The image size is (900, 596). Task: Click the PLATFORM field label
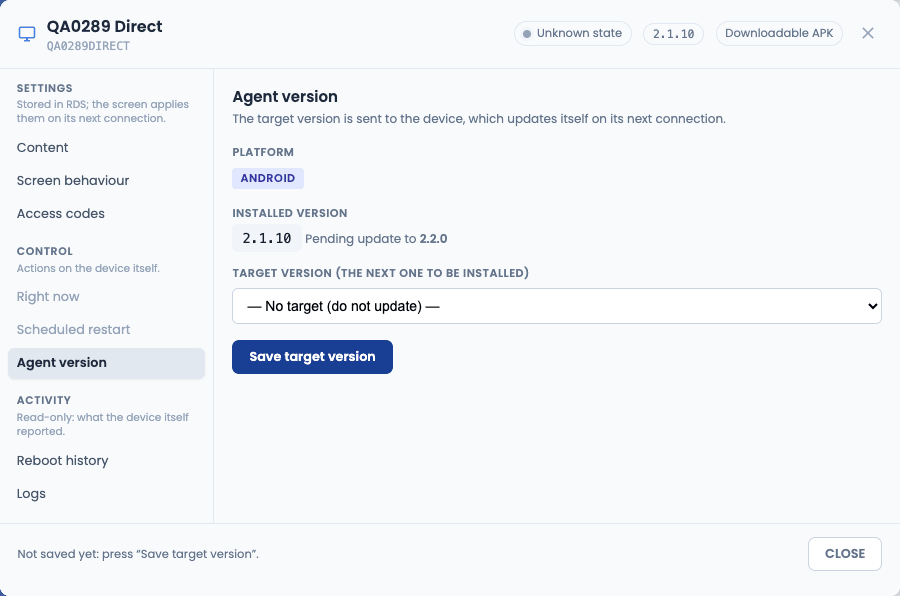click(263, 152)
